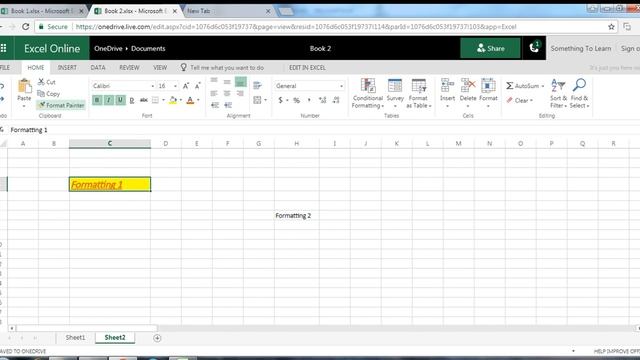Click the Paste icon
This screenshot has width=640, height=360.
pyautogui.click(x=24, y=87)
